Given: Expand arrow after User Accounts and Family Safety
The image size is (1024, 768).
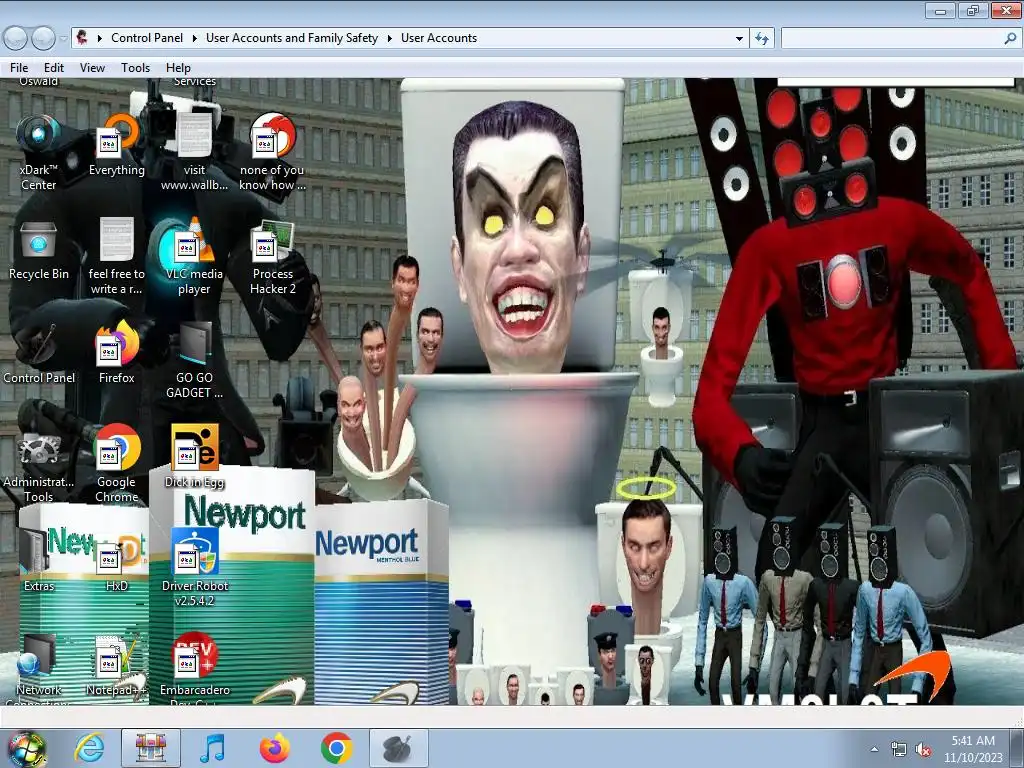Looking at the screenshot, I should (389, 38).
